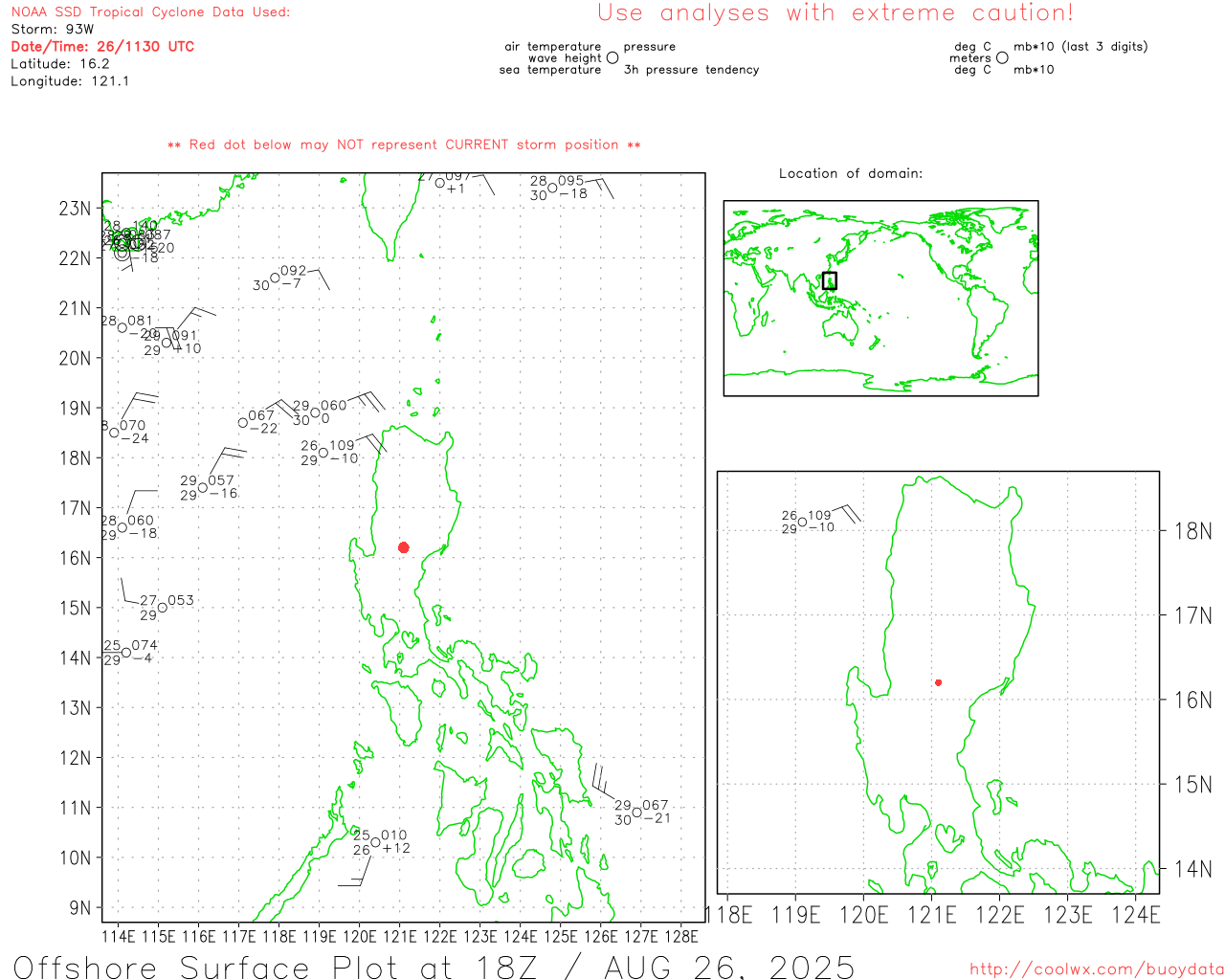Select the 'Latitude: 16.2' value
The image size is (1225, 980).
coord(60,64)
